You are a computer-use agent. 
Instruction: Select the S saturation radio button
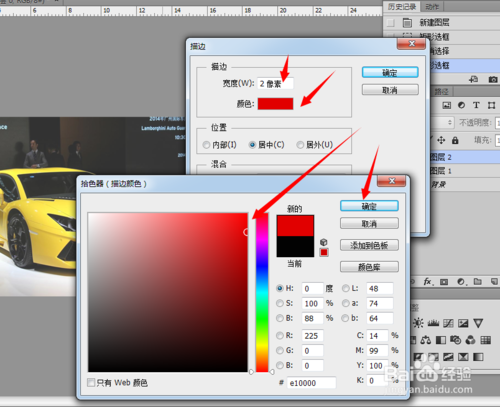tap(280, 303)
